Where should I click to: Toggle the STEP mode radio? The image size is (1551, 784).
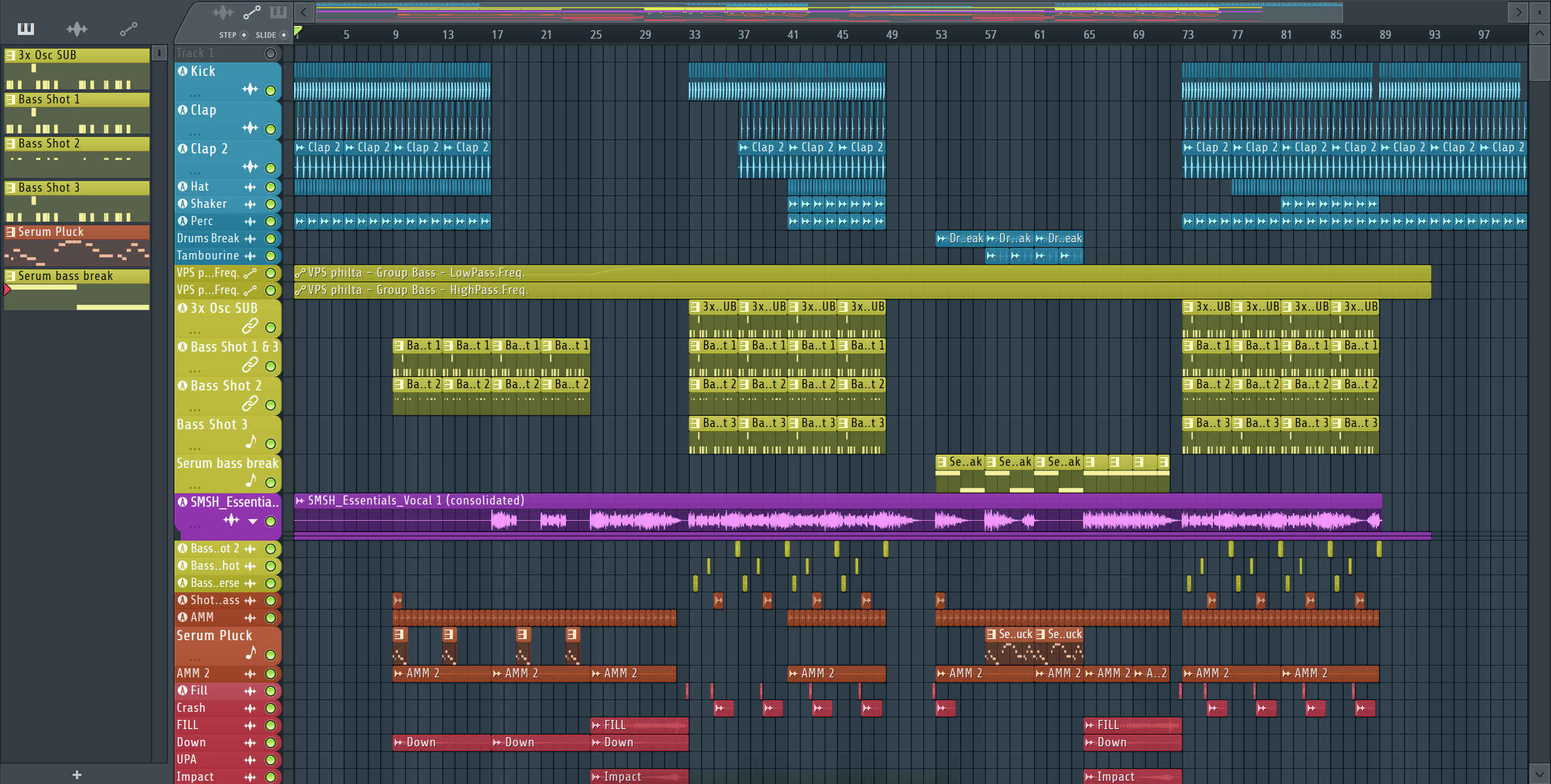pyautogui.click(x=244, y=35)
